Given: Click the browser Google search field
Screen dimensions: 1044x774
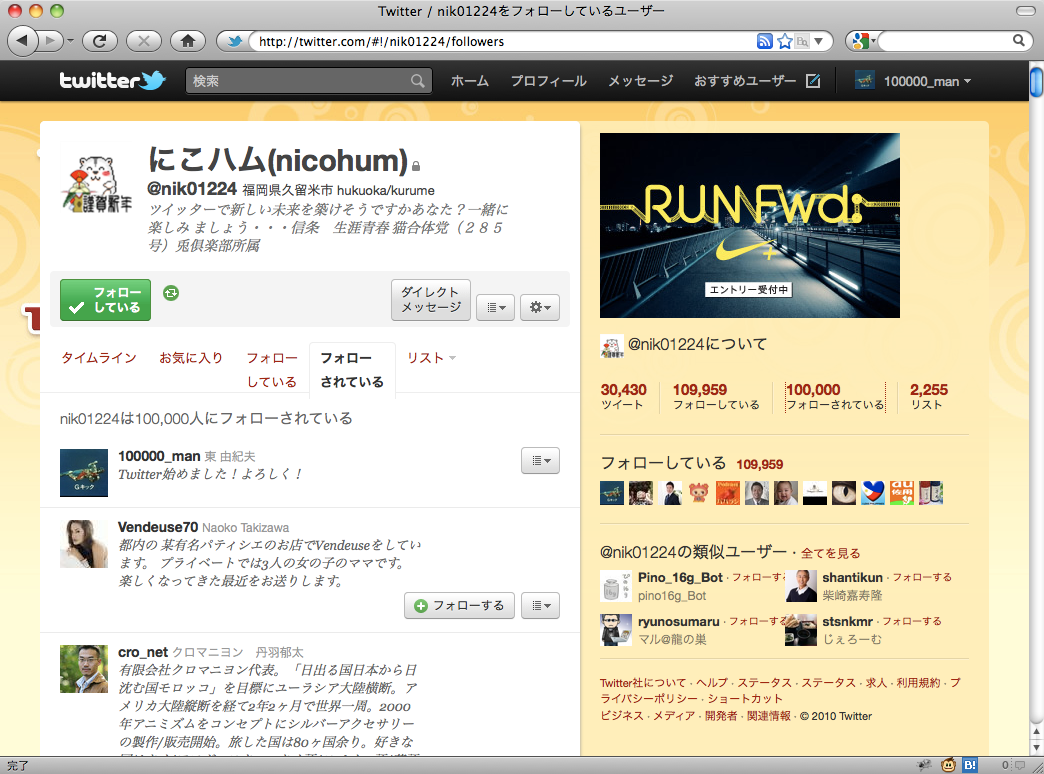Looking at the screenshot, I should (945, 41).
